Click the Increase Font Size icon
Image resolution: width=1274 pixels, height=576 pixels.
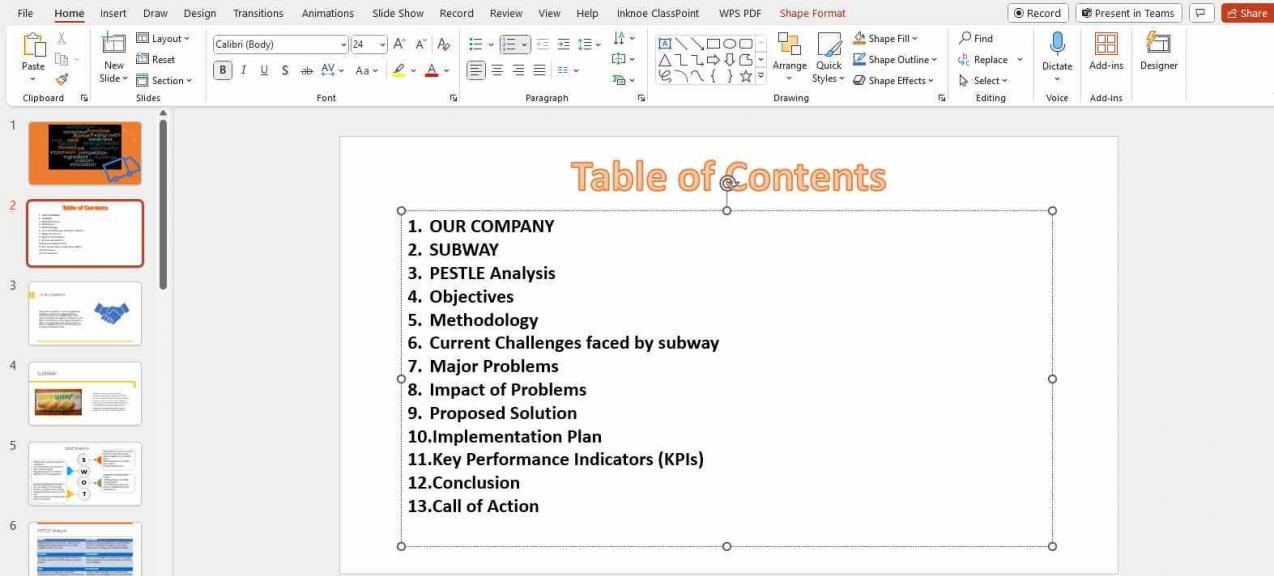(x=397, y=44)
